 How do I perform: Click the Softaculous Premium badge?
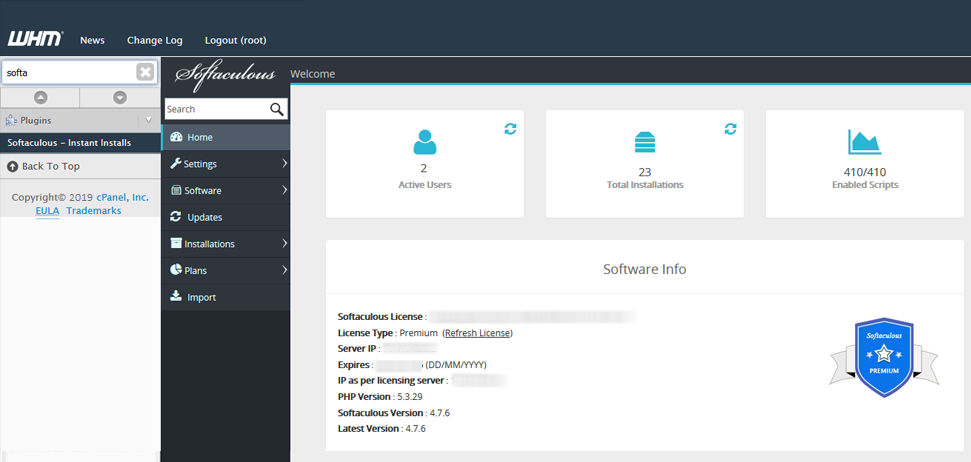click(x=884, y=357)
